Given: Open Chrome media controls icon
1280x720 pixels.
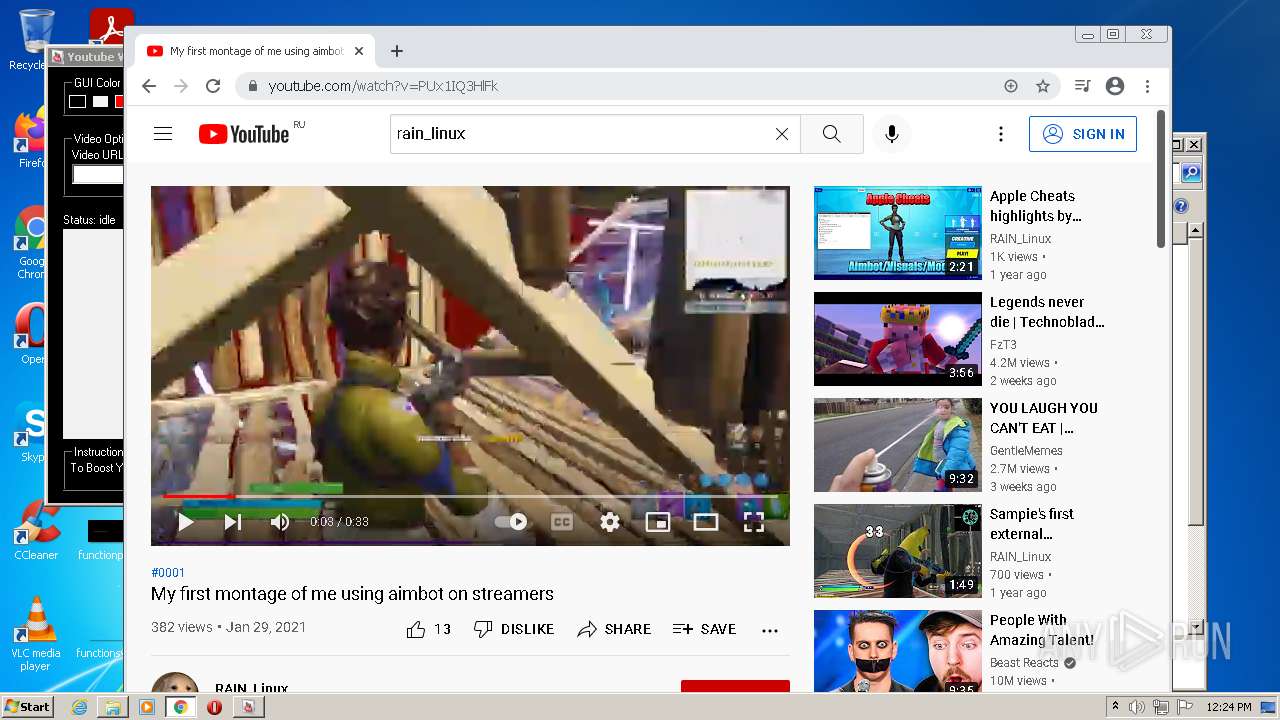Looking at the screenshot, I should pyautogui.click(x=1082, y=86).
